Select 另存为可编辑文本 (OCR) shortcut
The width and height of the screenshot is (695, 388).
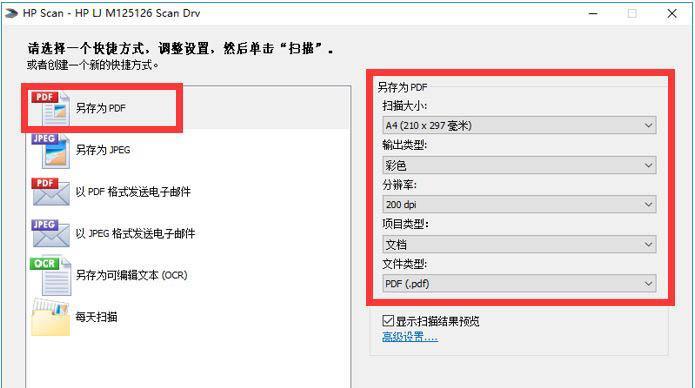point(131,275)
